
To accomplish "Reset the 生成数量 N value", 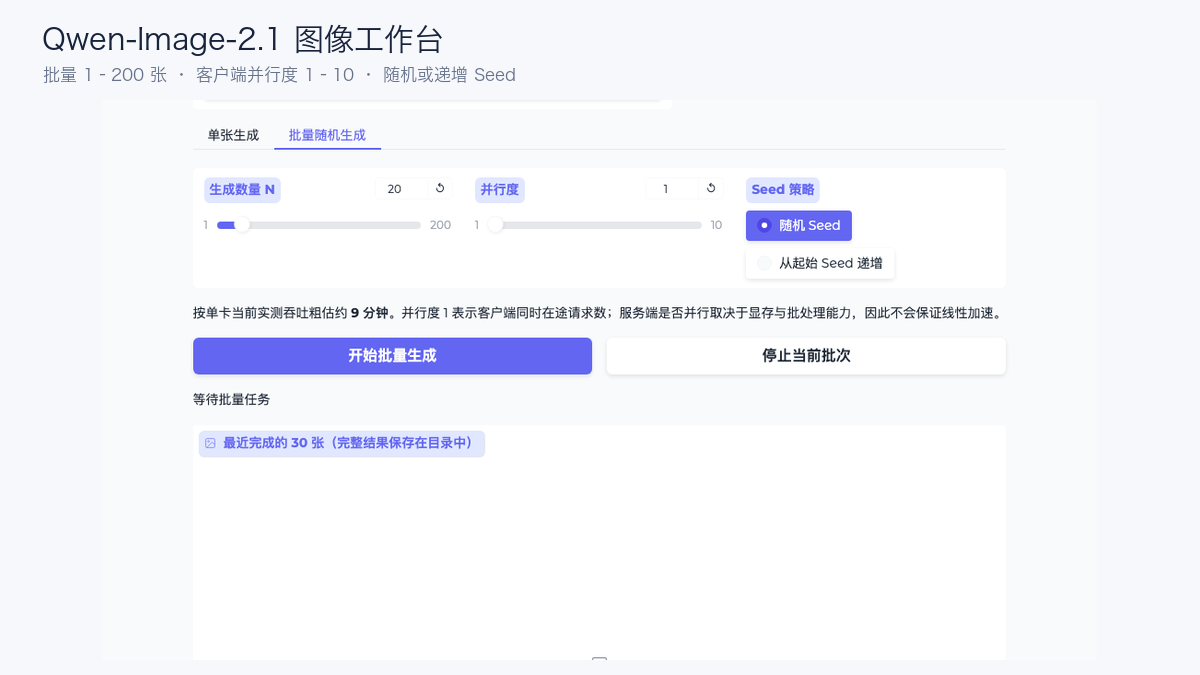I will [439, 188].
